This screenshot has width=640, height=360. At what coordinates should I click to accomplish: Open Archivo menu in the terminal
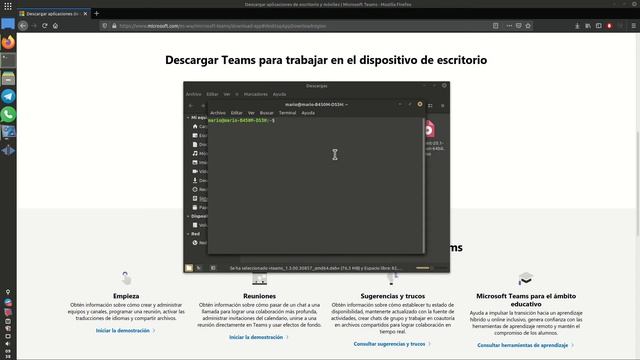coord(218,113)
